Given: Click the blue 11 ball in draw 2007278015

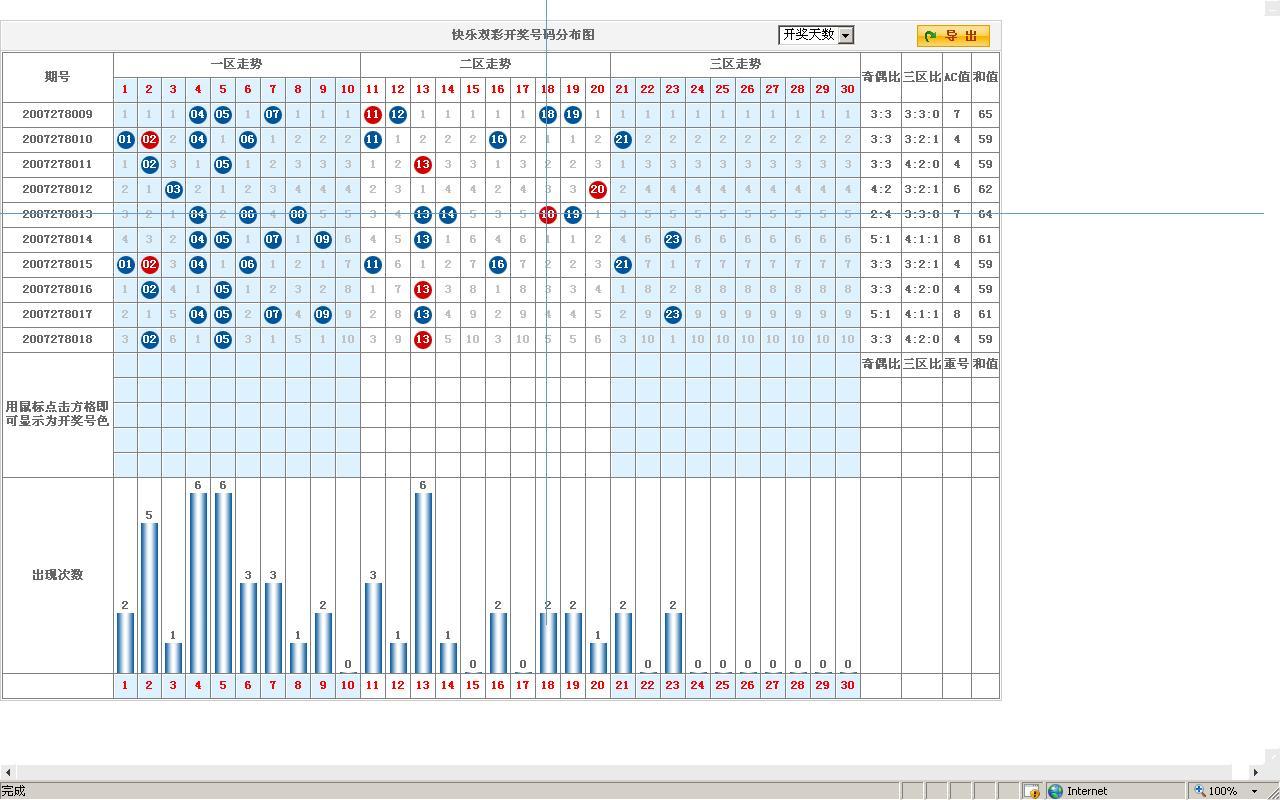Looking at the screenshot, I should pos(373,265).
